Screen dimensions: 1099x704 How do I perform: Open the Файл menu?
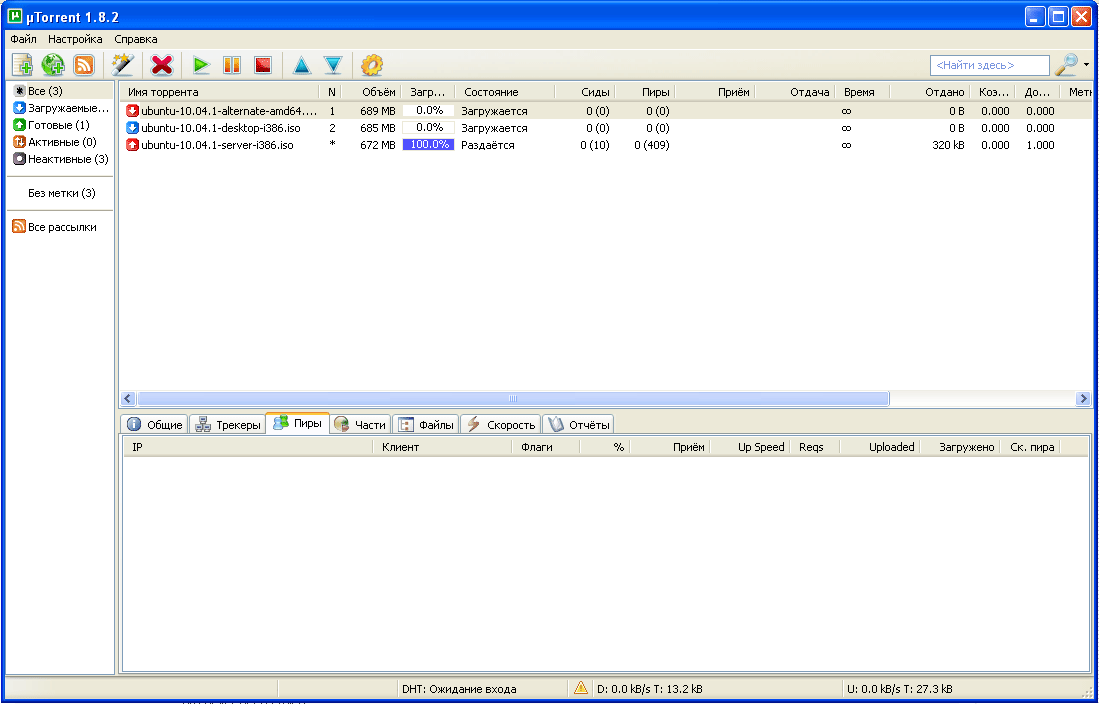(x=24, y=39)
